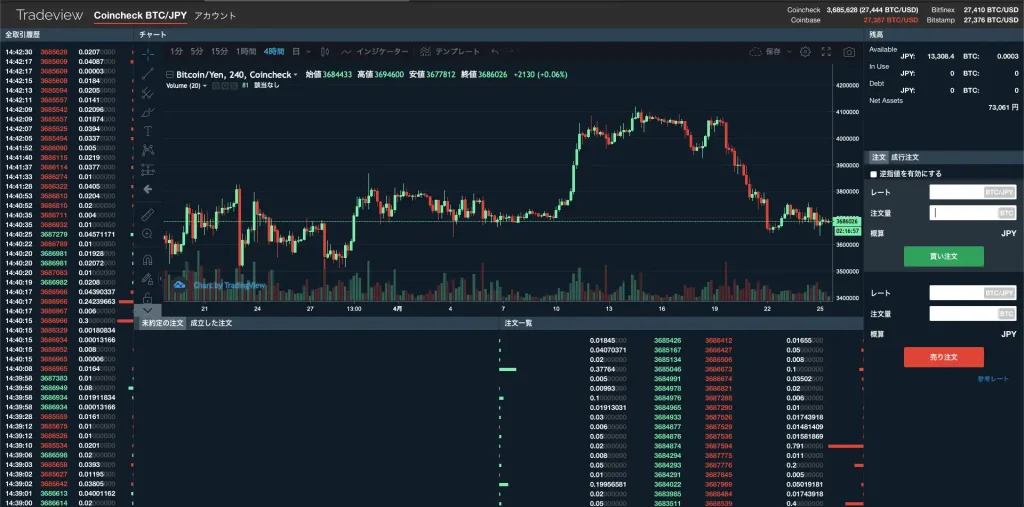
Task: Click the sell rate (レート) input field
Action: pyautogui.click(x=972, y=293)
